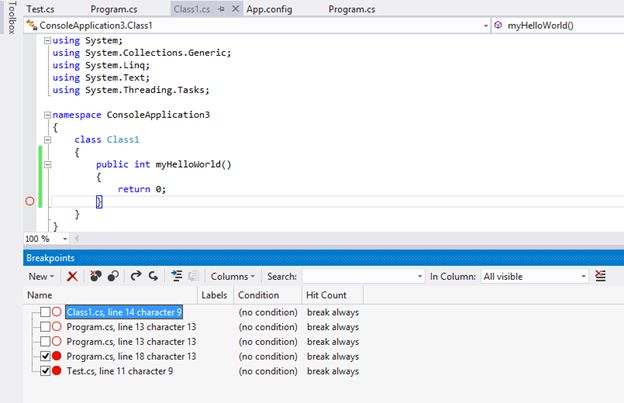The height and width of the screenshot is (403, 624).
Task: Open the New breakpoint dropdown
Action: point(42,276)
